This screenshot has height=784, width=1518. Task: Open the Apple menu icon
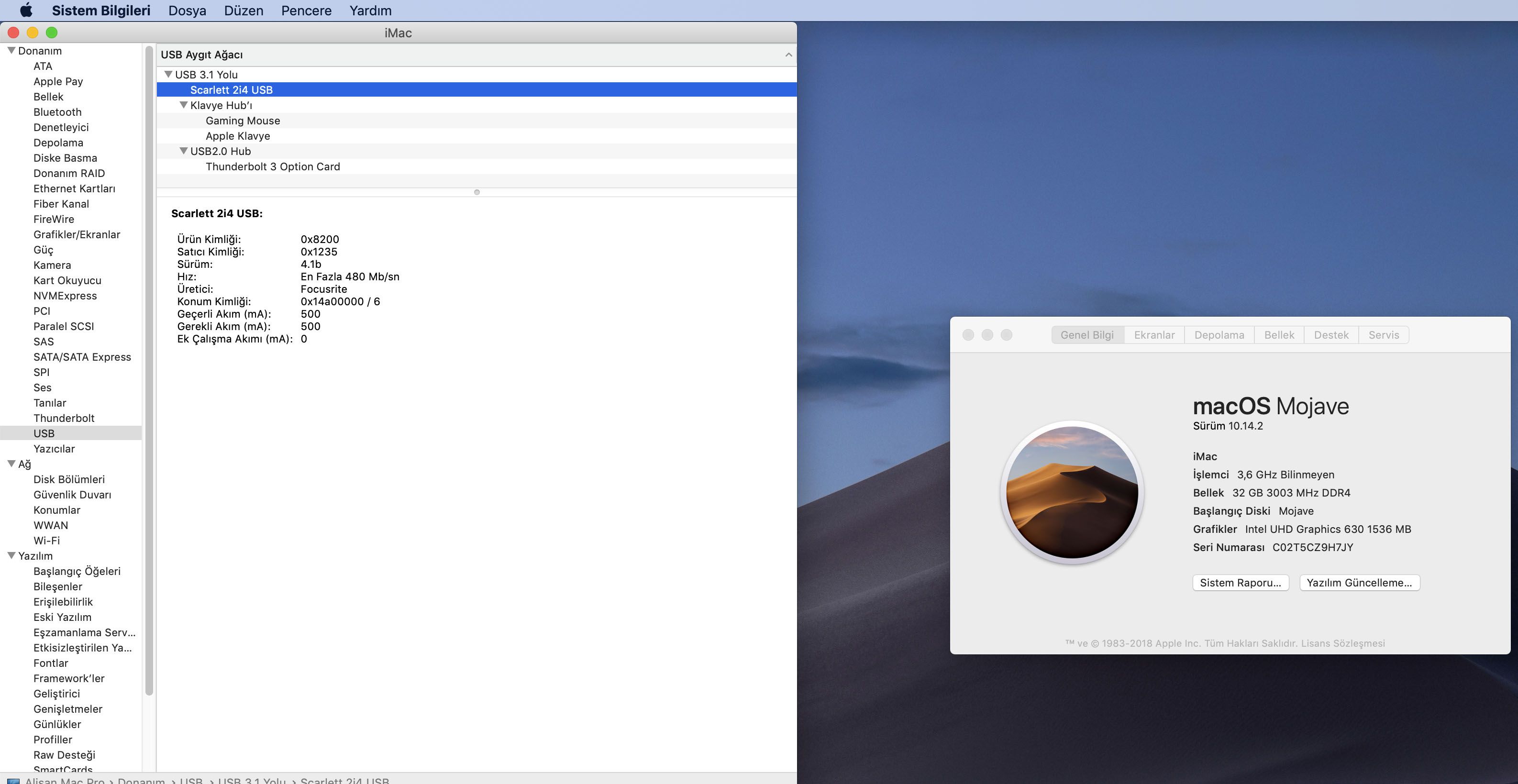[26, 10]
